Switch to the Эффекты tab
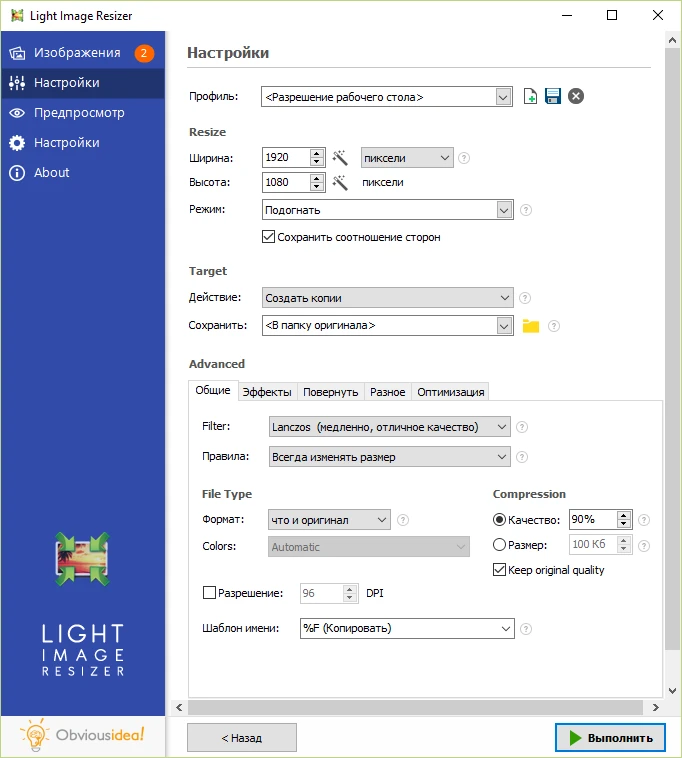Viewport: 682px width, 758px height. pyautogui.click(x=267, y=392)
